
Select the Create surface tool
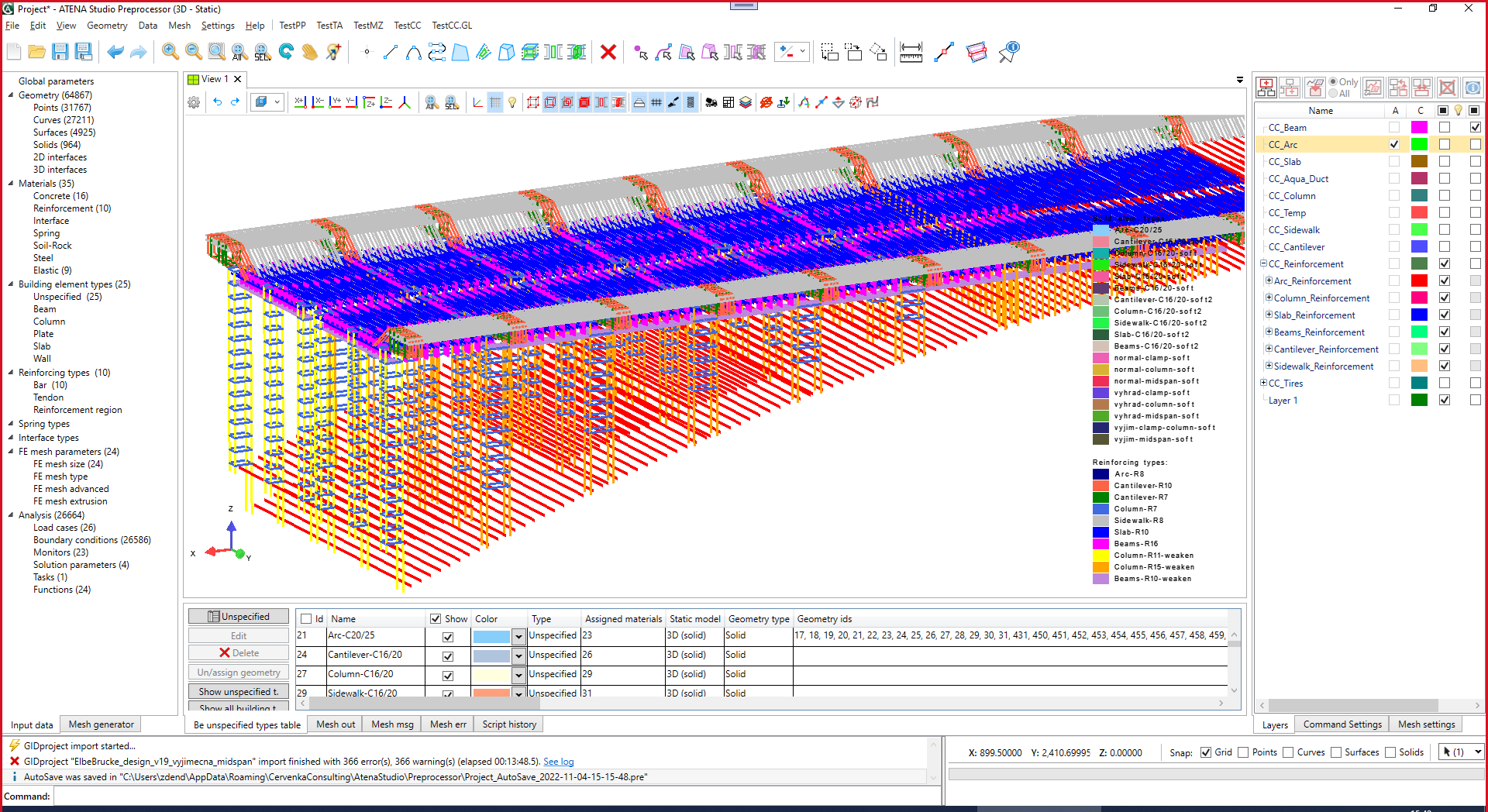(x=460, y=52)
